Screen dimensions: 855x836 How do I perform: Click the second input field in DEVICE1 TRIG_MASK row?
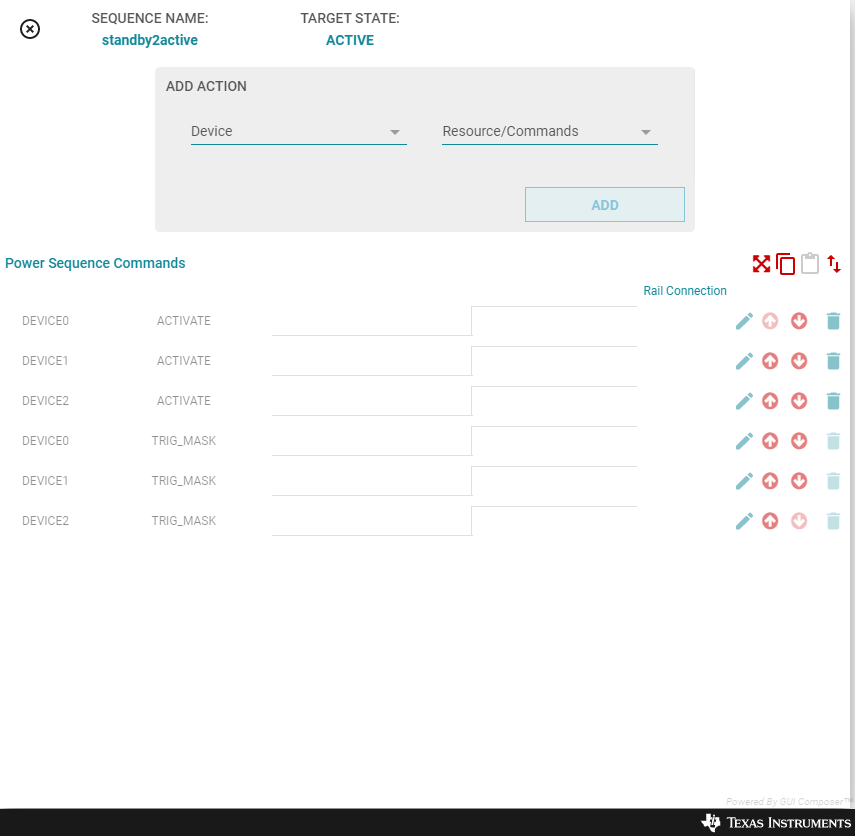point(554,481)
